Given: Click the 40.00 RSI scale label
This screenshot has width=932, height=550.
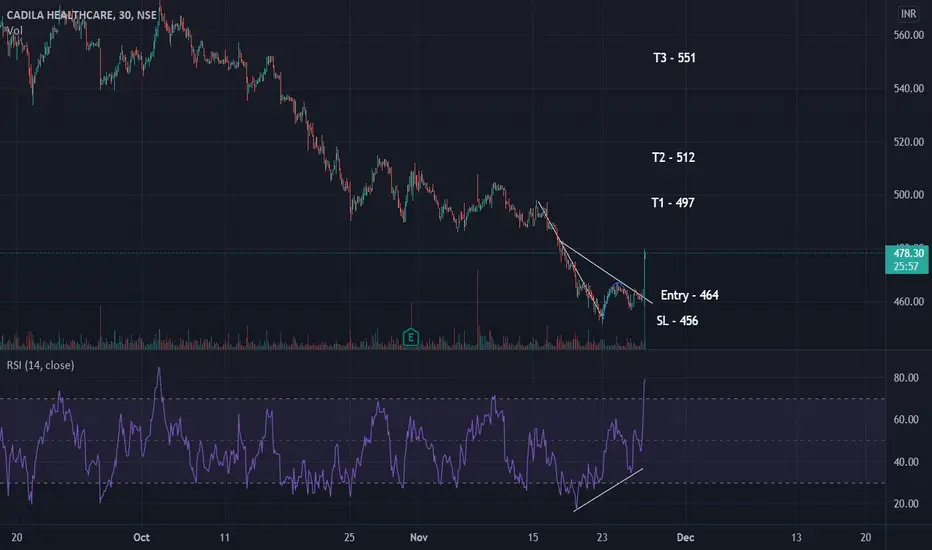Looking at the screenshot, I should click(x=906, y=462).
